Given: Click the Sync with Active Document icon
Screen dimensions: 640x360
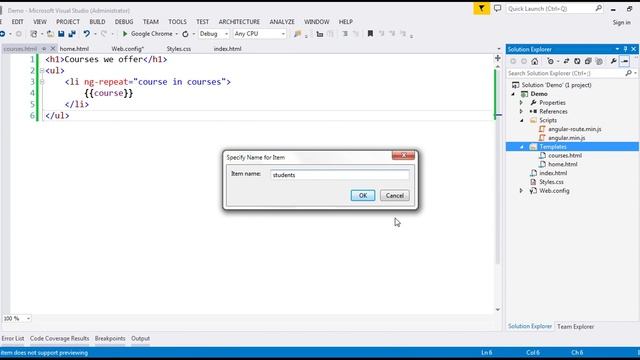Looking at the screenshot, I should click(566, 61).
